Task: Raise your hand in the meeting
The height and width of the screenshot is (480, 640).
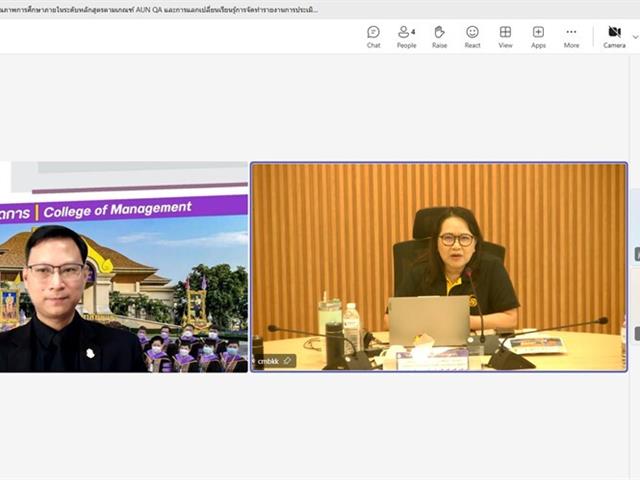Action: (439, 36)
